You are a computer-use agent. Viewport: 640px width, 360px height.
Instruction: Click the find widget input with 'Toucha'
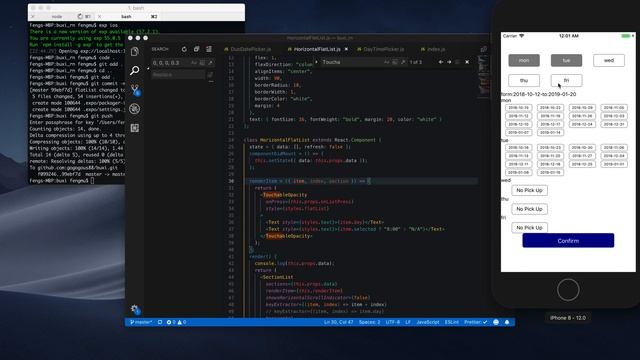(352, 62)
